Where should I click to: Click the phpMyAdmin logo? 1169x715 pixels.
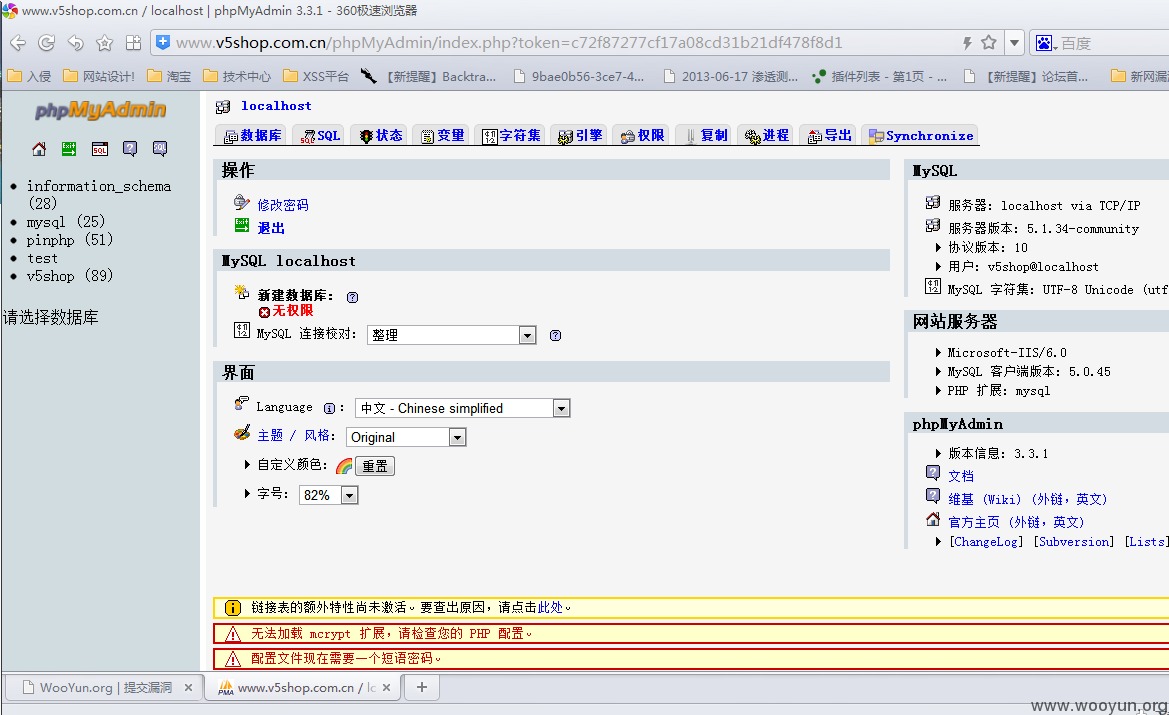[101, 110]
